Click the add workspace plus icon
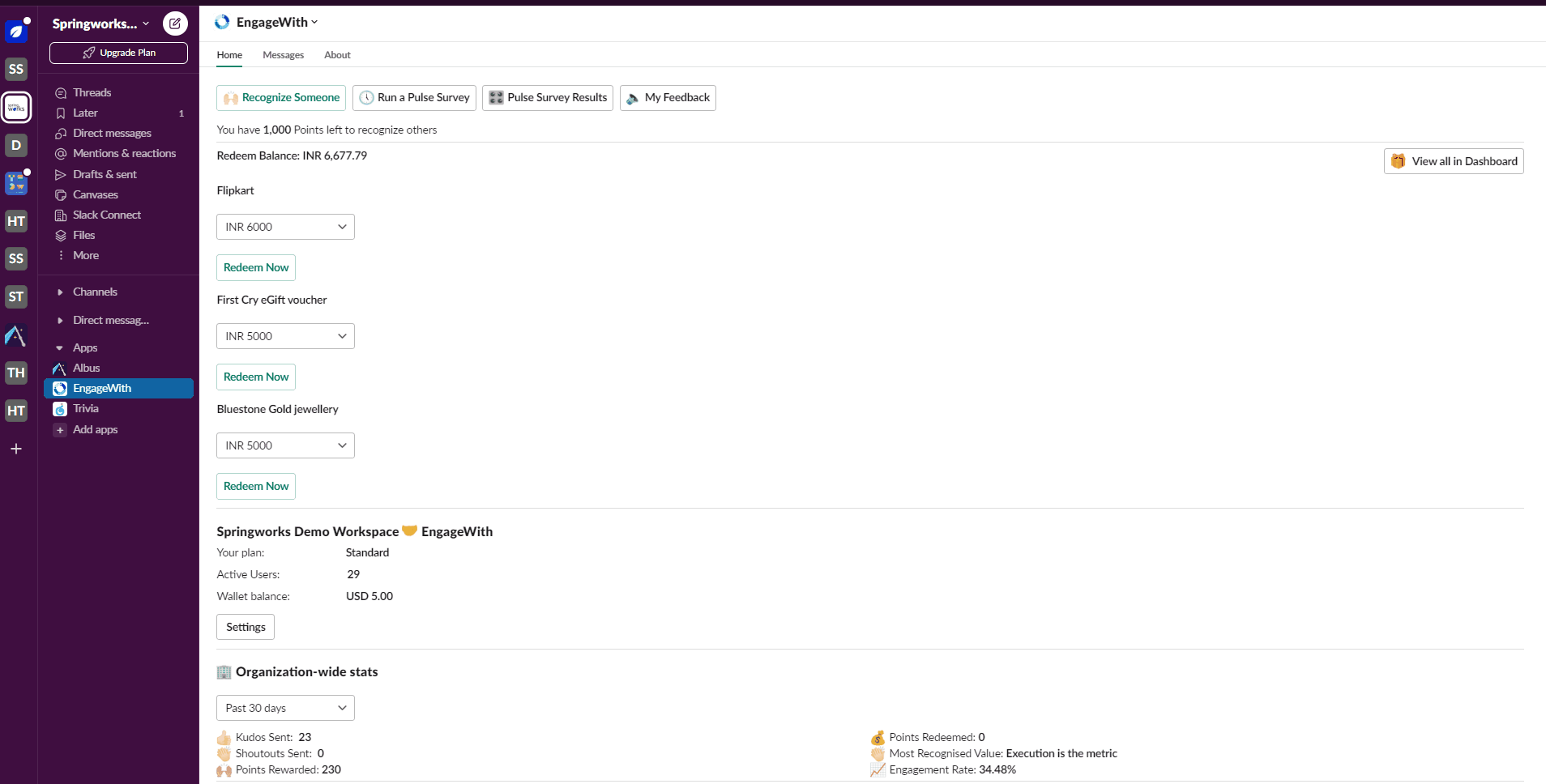This screenshot has width=1546, height=784. (16, 449)
